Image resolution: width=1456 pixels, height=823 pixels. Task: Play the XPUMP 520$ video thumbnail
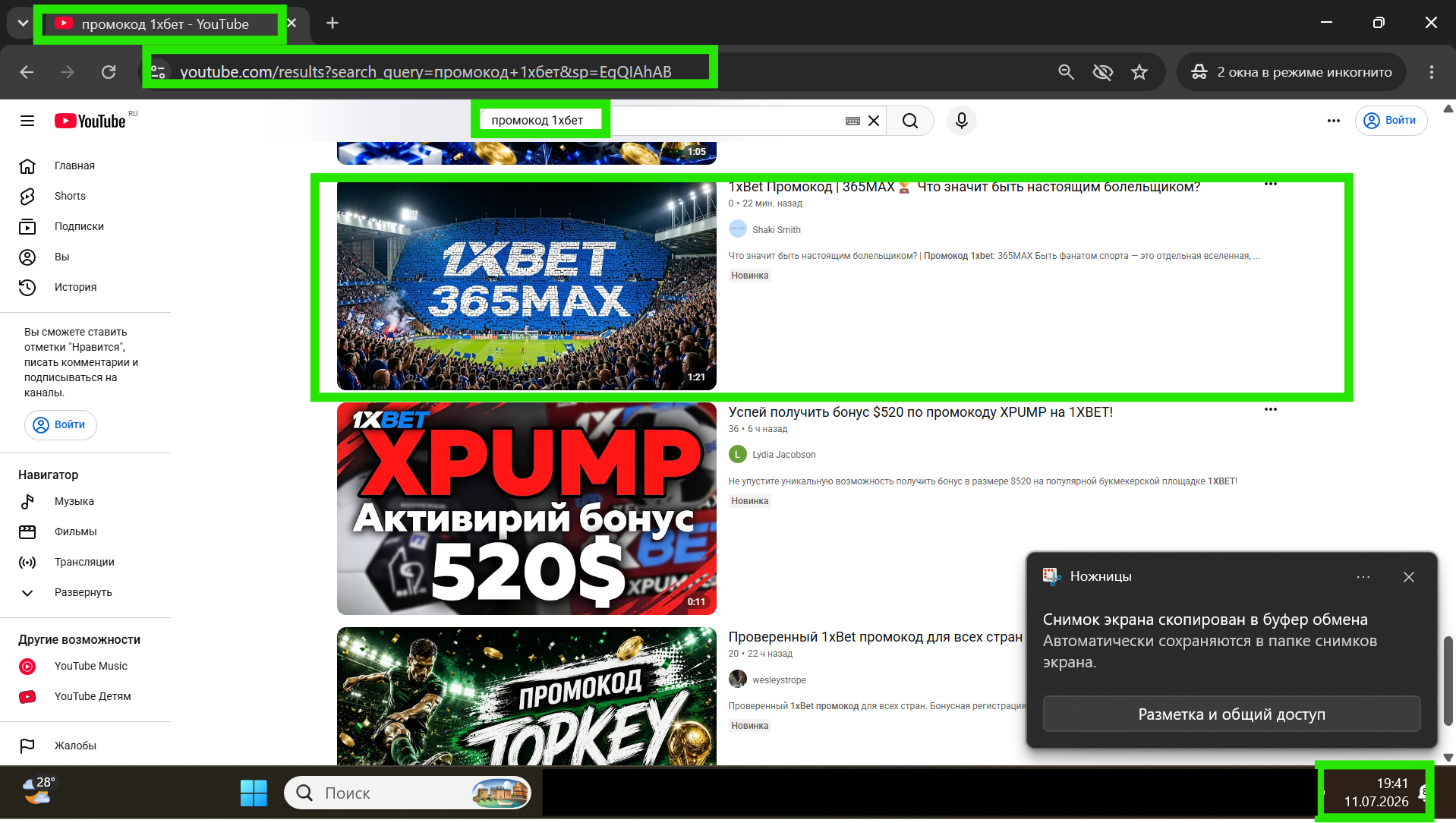pos(527,508)
